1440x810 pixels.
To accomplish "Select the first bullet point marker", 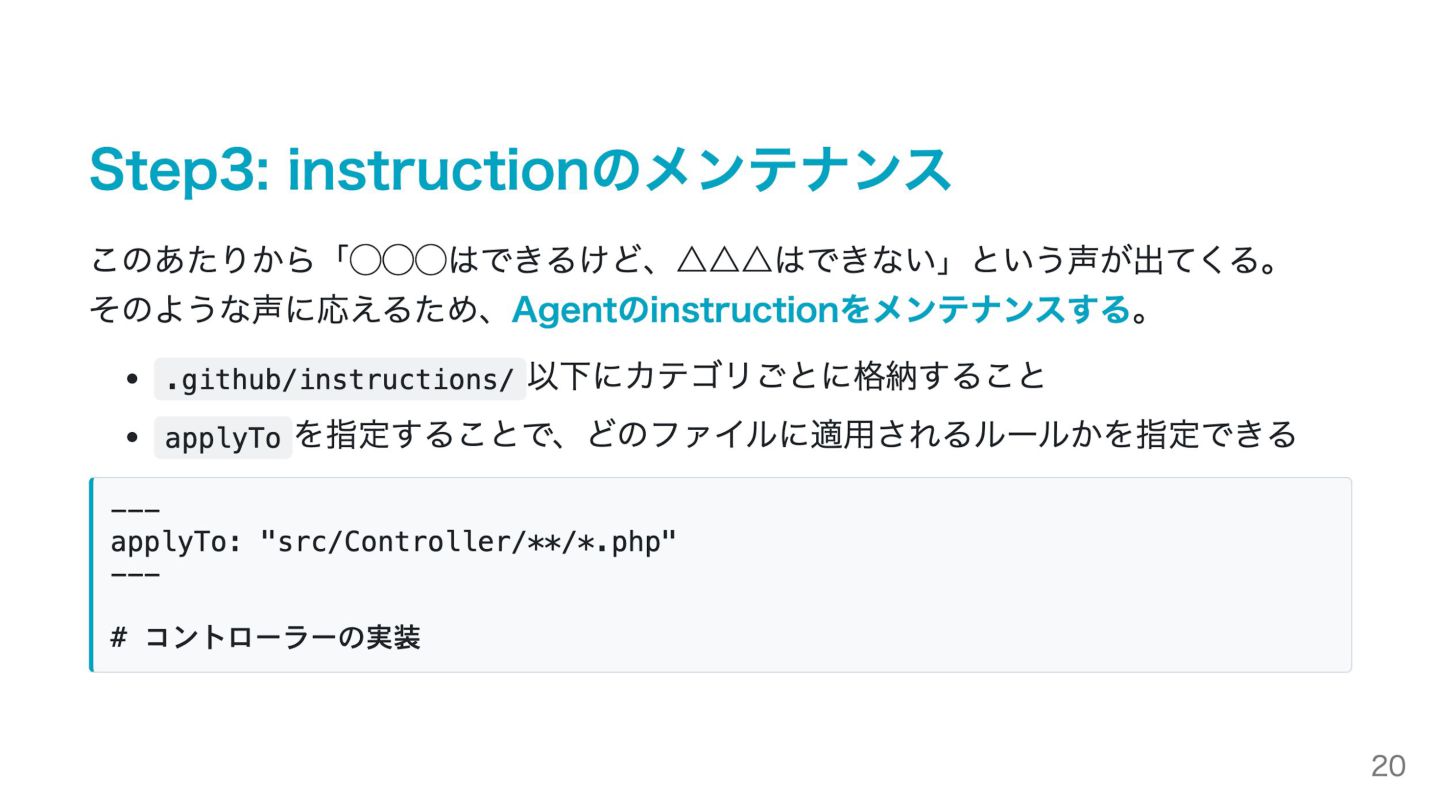I will tap(132, 379).
